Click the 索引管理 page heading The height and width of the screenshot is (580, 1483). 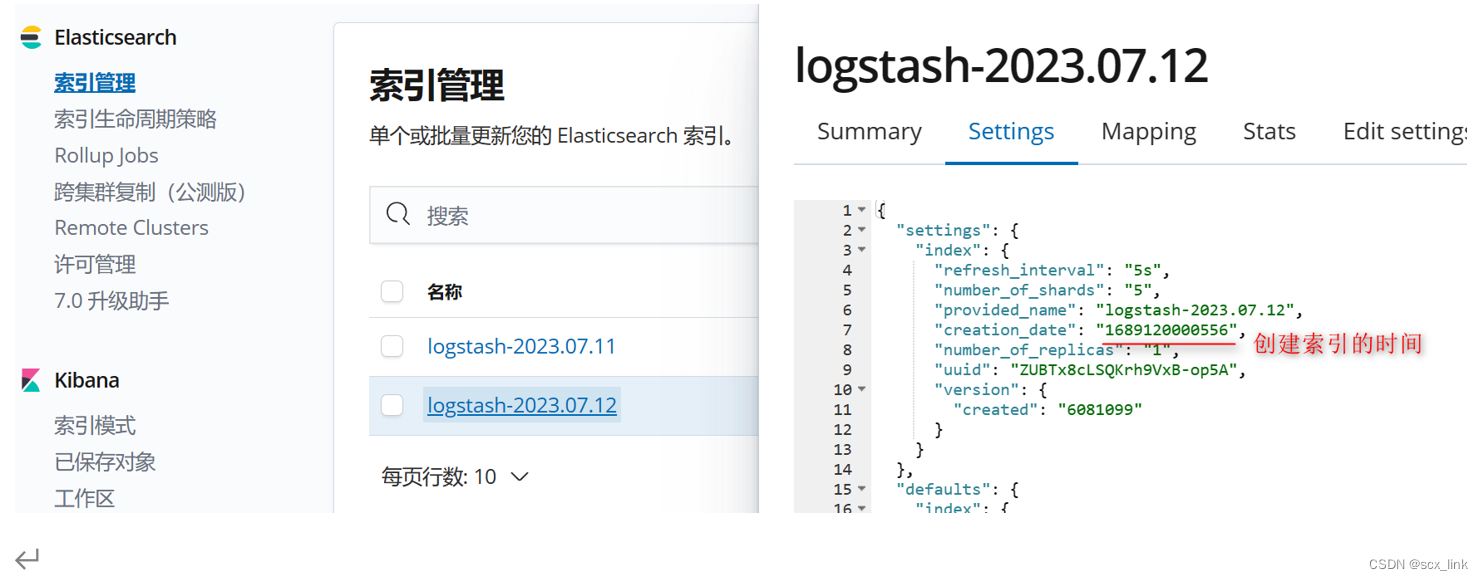click(437, 86)
